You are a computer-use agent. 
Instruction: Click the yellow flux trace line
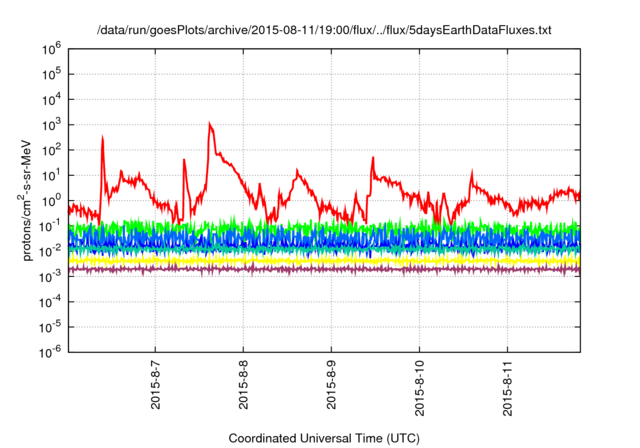click(324, 260)
